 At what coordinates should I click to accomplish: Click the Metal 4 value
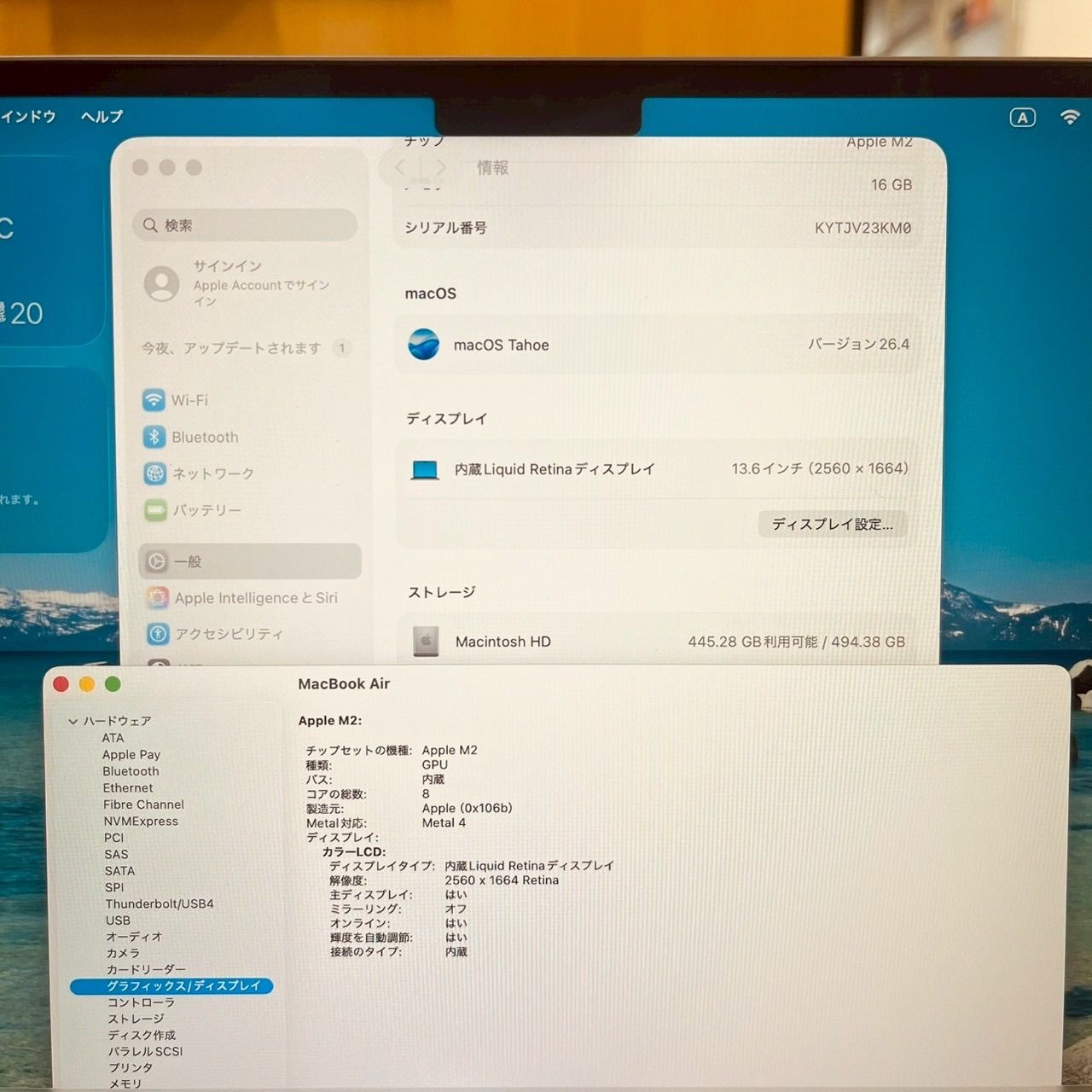(444, 823)
